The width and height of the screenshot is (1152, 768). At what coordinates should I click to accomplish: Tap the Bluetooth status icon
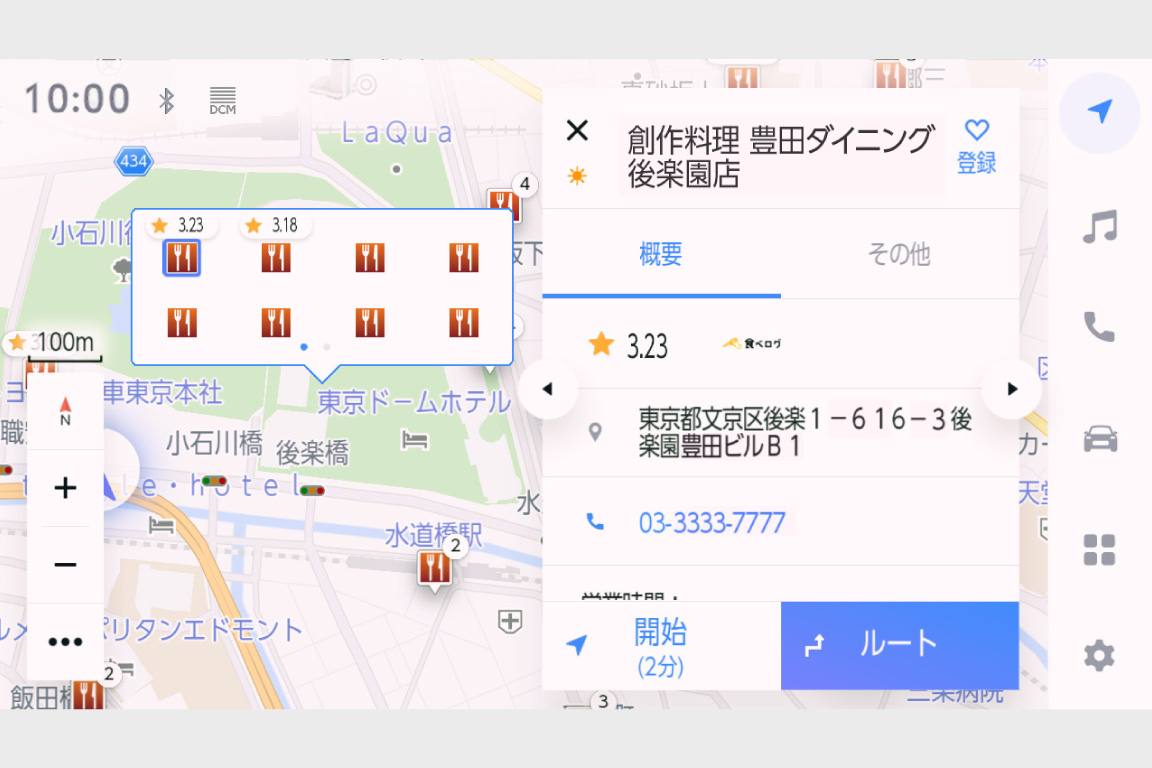click(166, 99)
